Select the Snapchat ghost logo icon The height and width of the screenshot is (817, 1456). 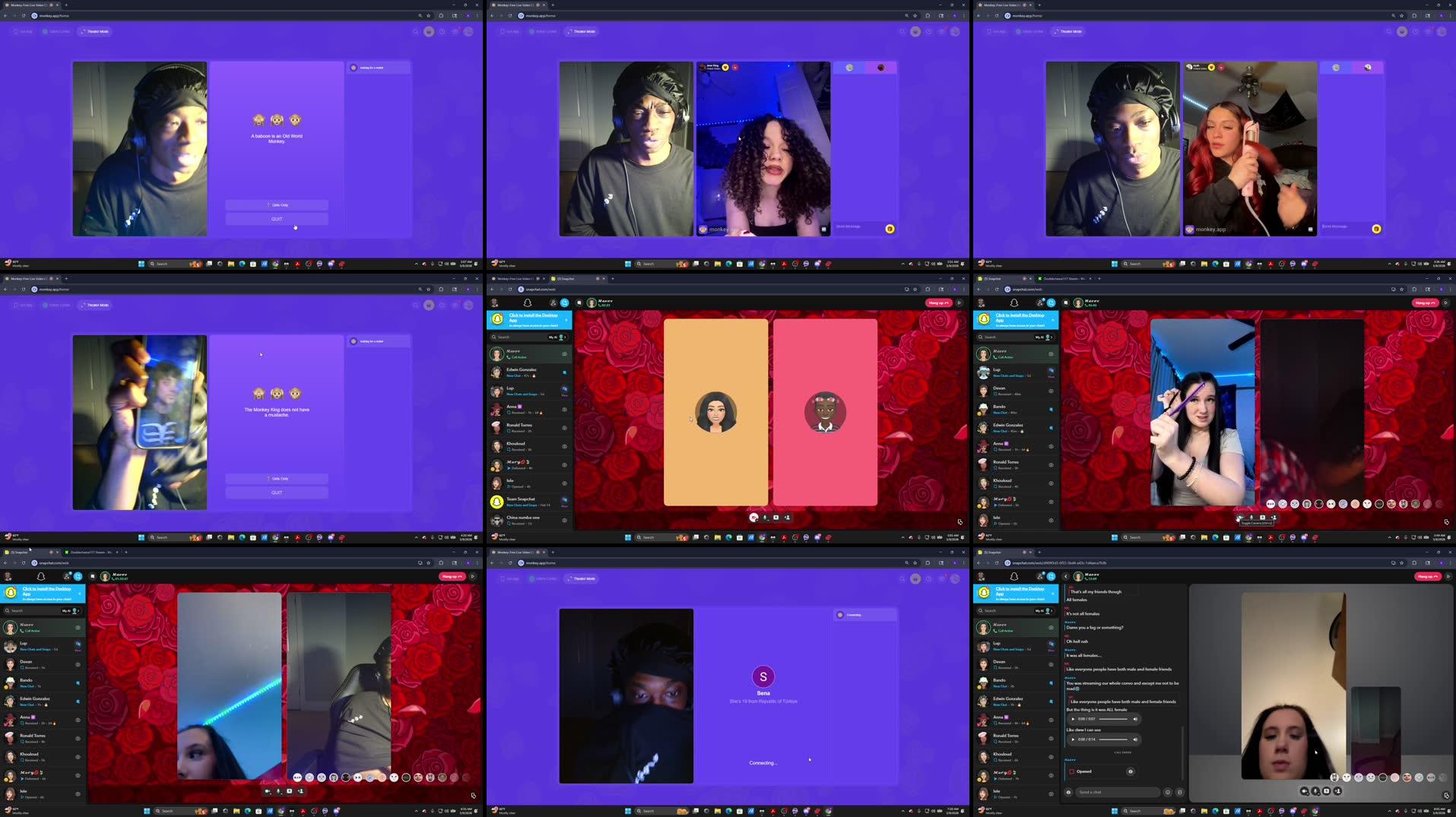[x=1014, y=576]
